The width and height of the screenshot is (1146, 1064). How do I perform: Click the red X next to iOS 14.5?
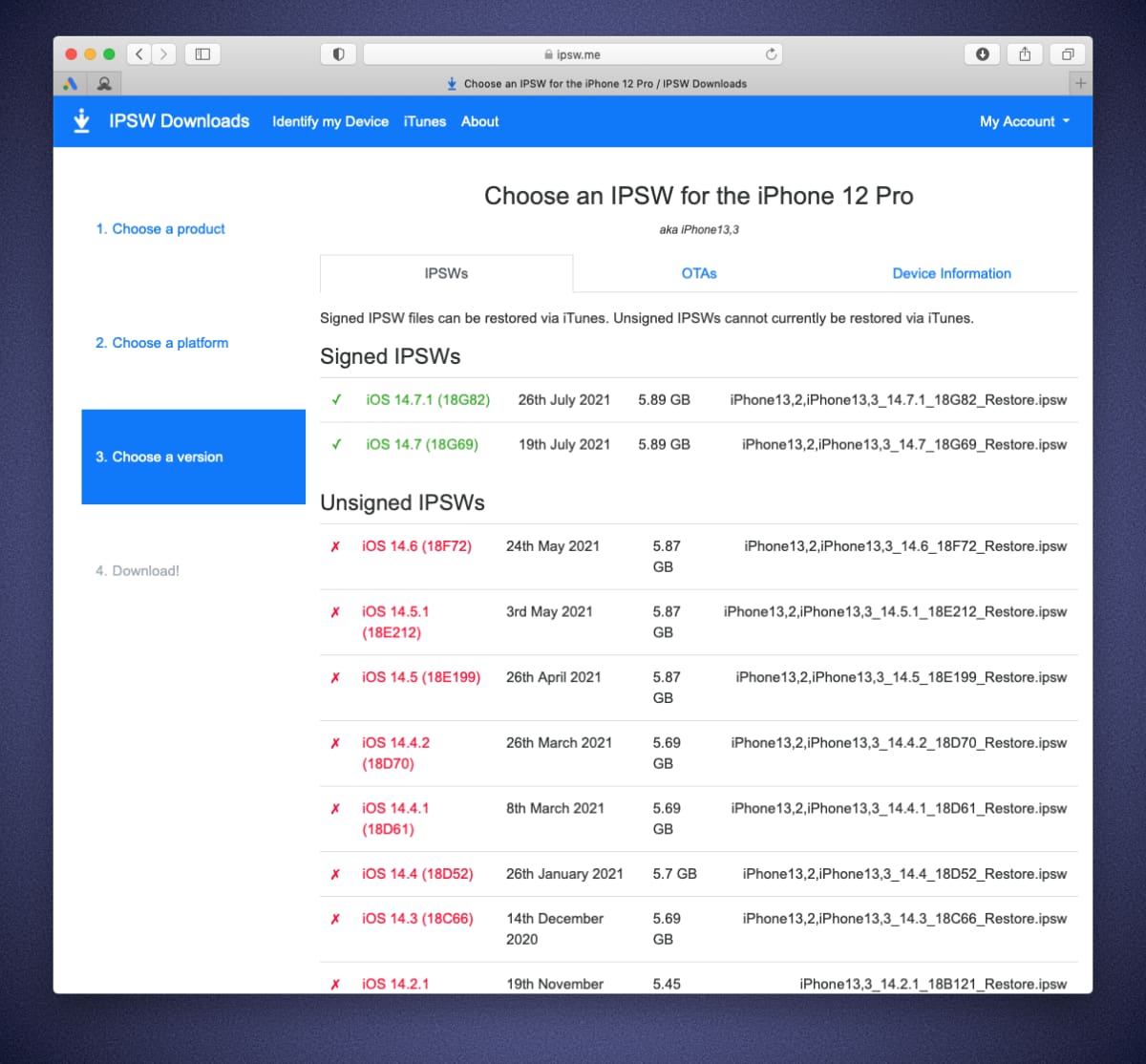[335, 677]
